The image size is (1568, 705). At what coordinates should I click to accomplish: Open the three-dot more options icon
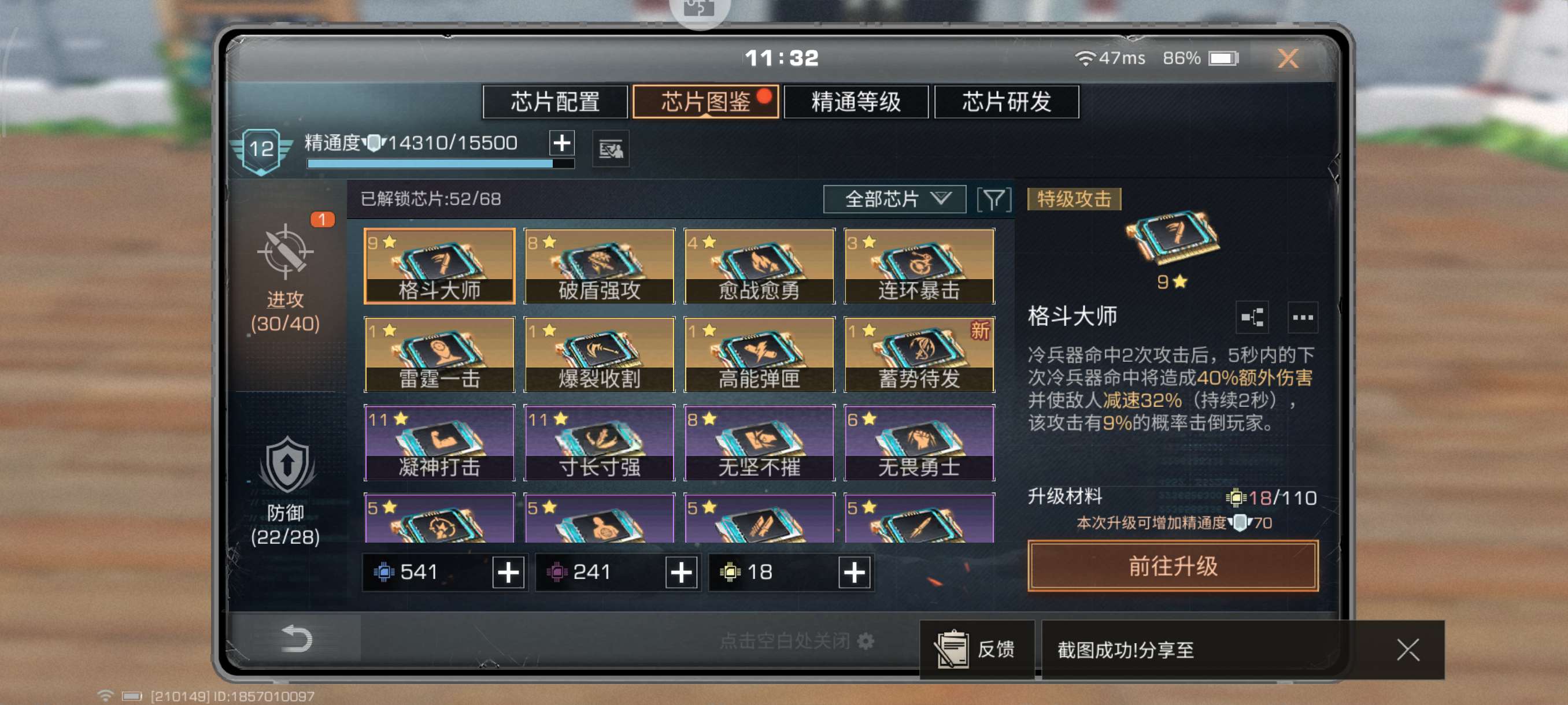[x=1303, y=317]
